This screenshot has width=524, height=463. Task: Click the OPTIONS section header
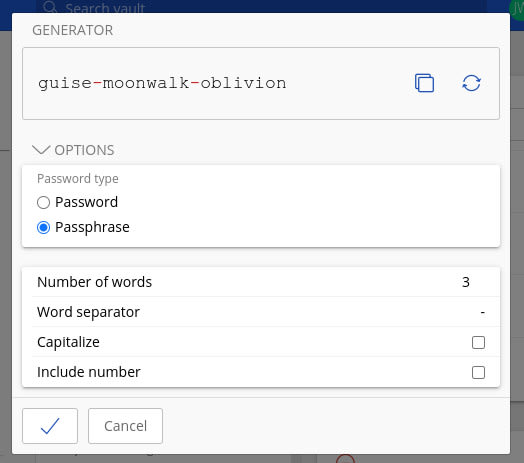pyautogui.click(x=84, y=150)
